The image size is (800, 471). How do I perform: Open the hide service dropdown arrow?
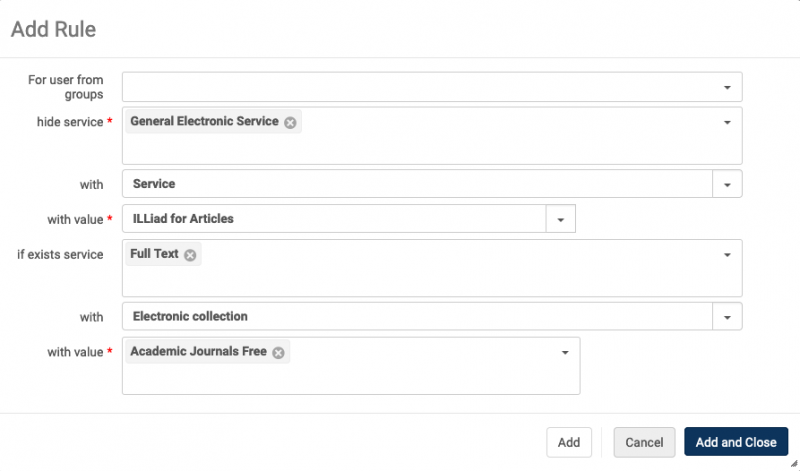[x=727, y=122]
